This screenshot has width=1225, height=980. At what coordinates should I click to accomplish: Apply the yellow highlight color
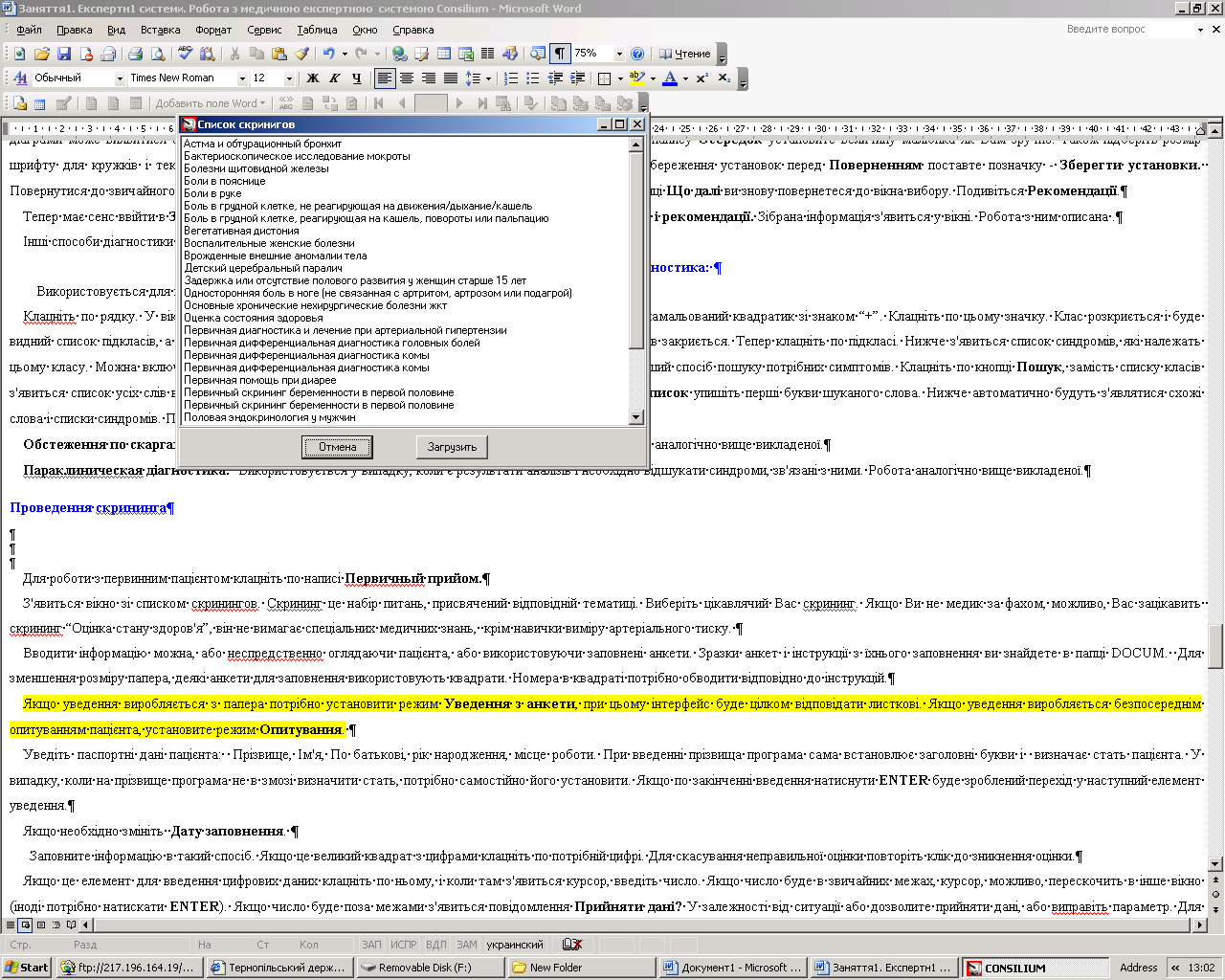[637, 78]
